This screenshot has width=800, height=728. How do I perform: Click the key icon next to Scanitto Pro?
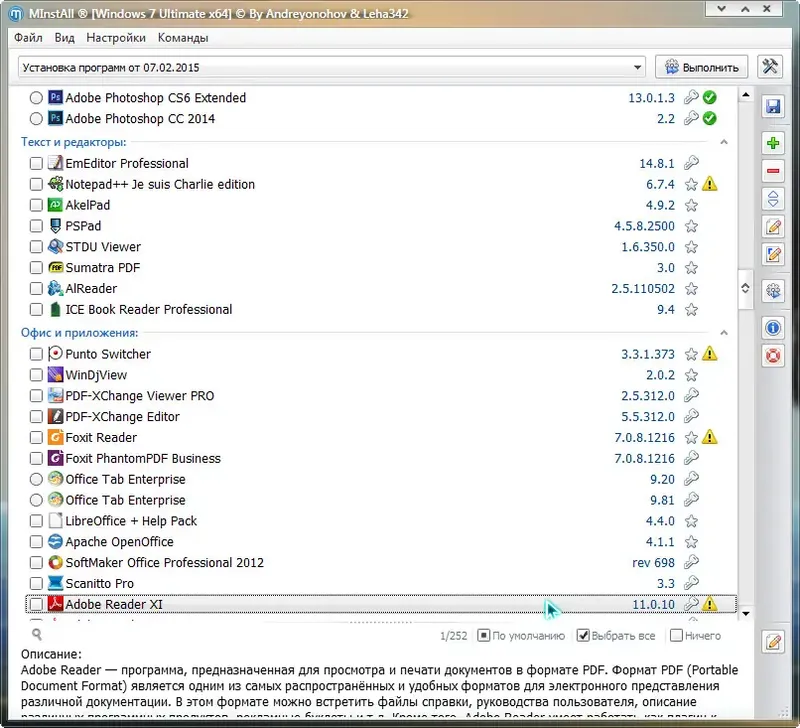coord(691,583)
